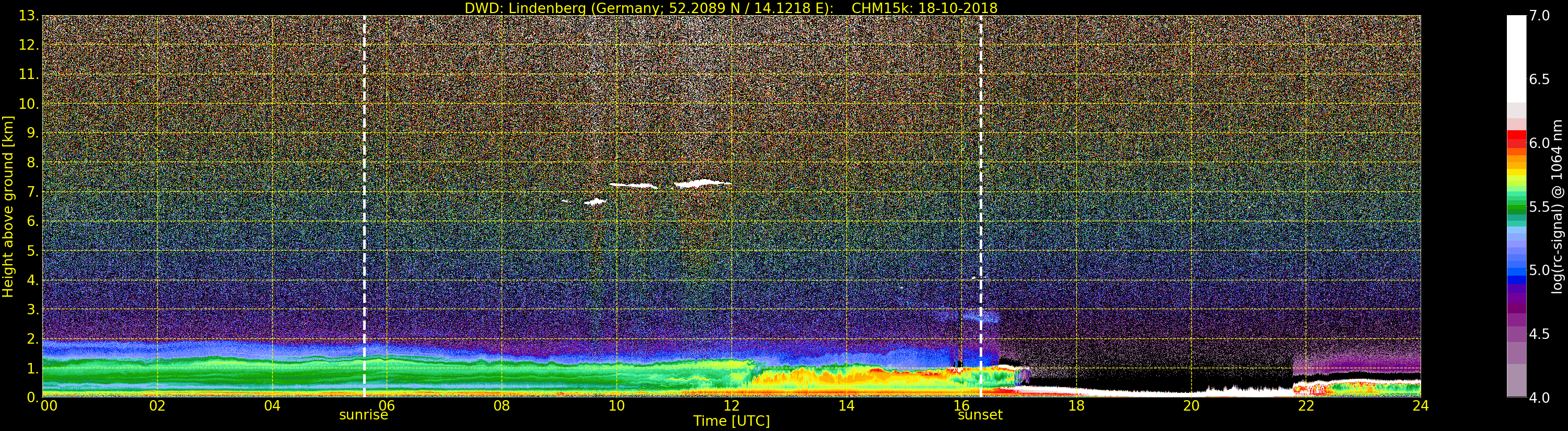Click the colorbar value "7.0"
Viewport: 1568px width, 431px height.
click(x=1539, y=16)
